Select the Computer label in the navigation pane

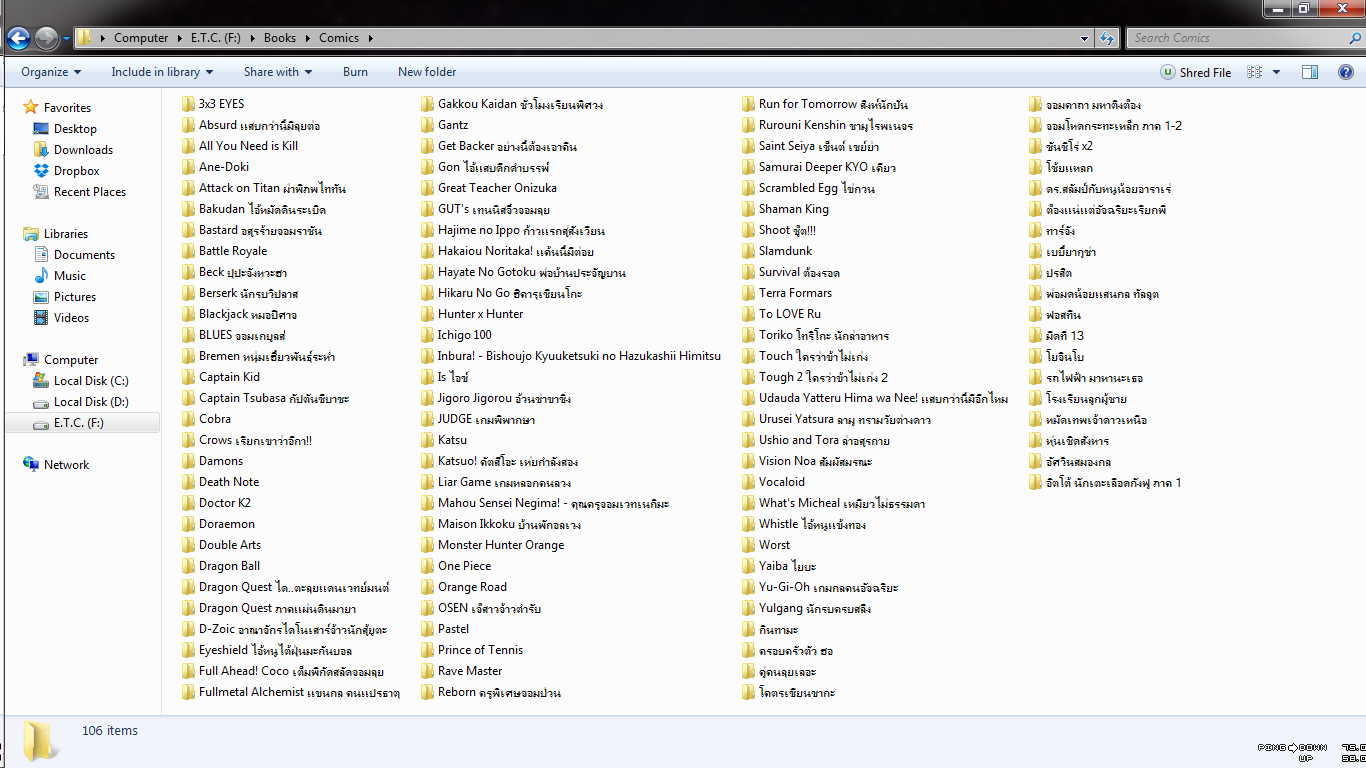pyautogui.click(x=71, y=360)
